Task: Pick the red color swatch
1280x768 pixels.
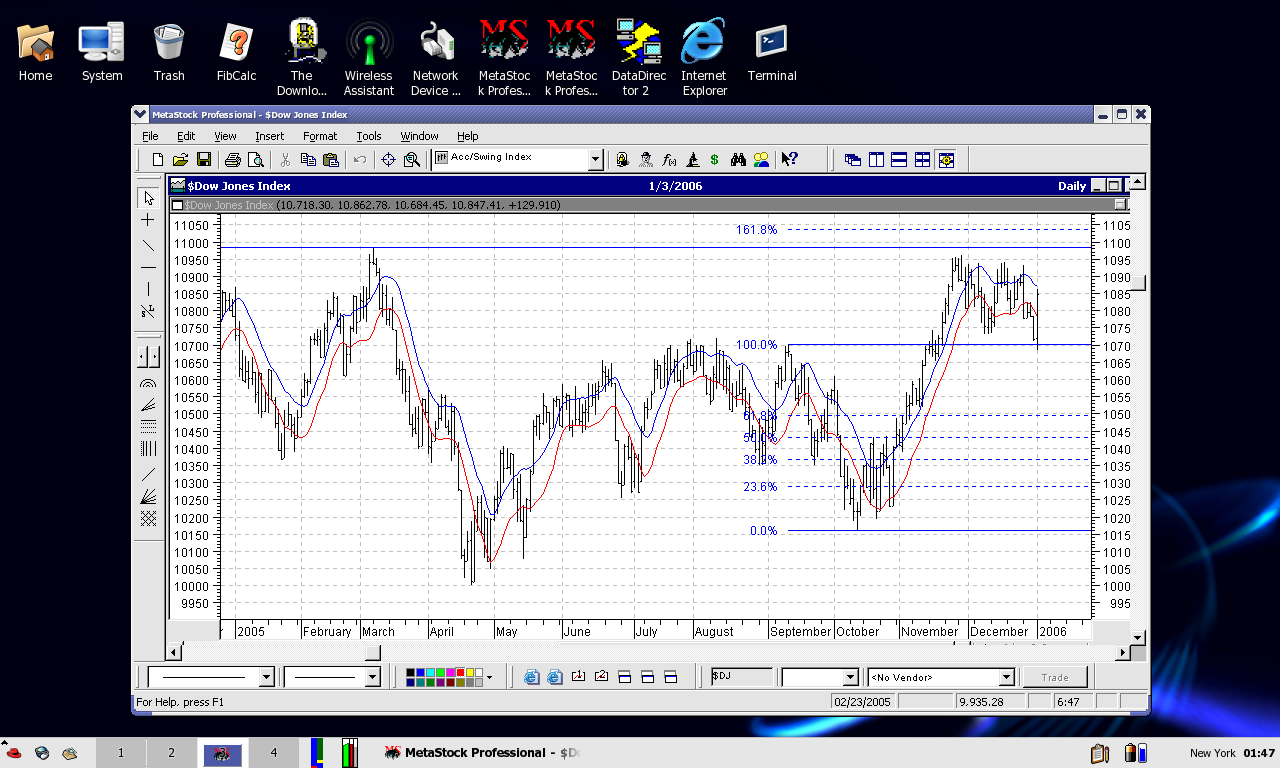Action: 458,673
